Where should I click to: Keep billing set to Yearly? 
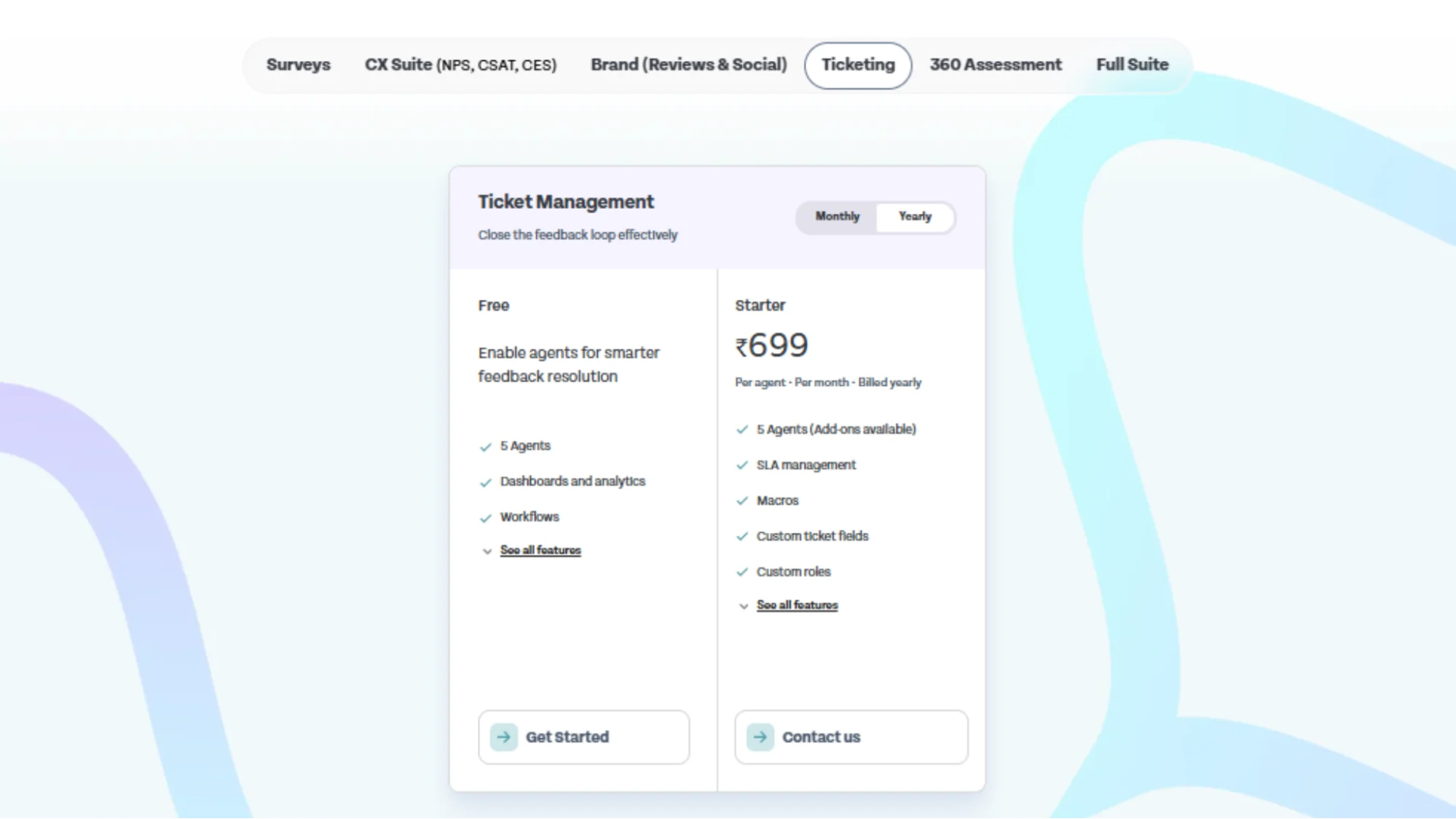click(916, 216)
